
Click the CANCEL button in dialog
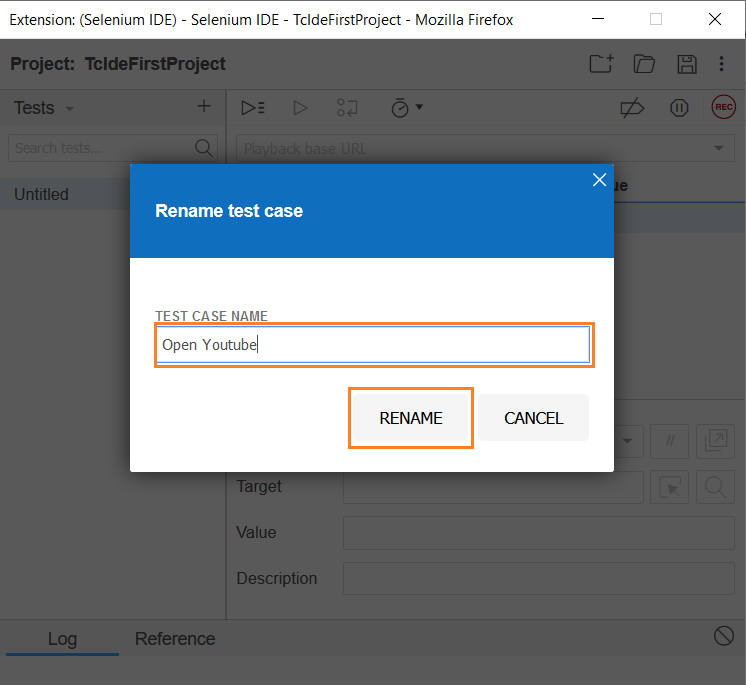[533, 418]
